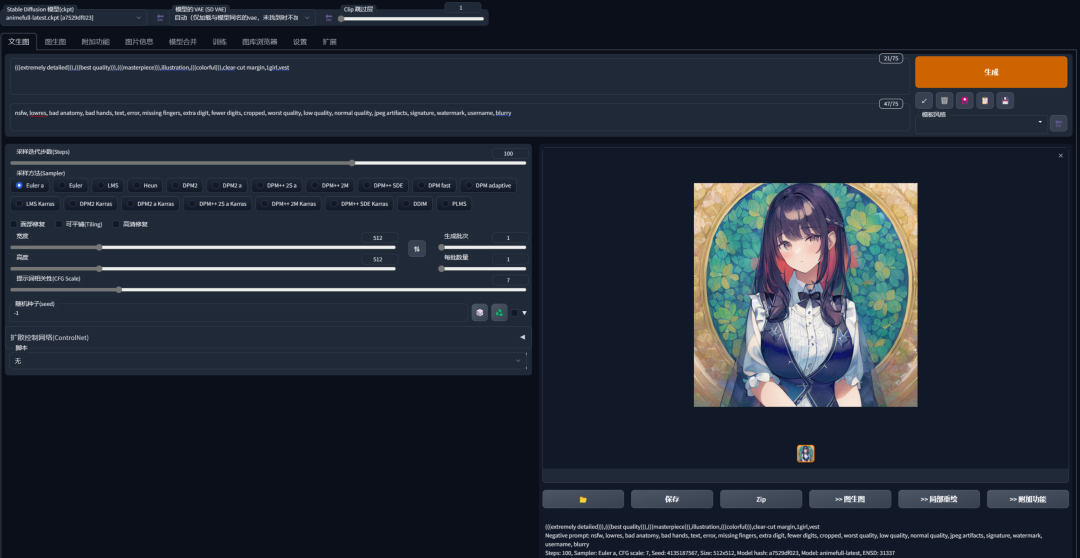1080x558 pixels.
Task: Click the trash icon to clear the prompt
Action: pyautogui.click(x=944, y=101)
